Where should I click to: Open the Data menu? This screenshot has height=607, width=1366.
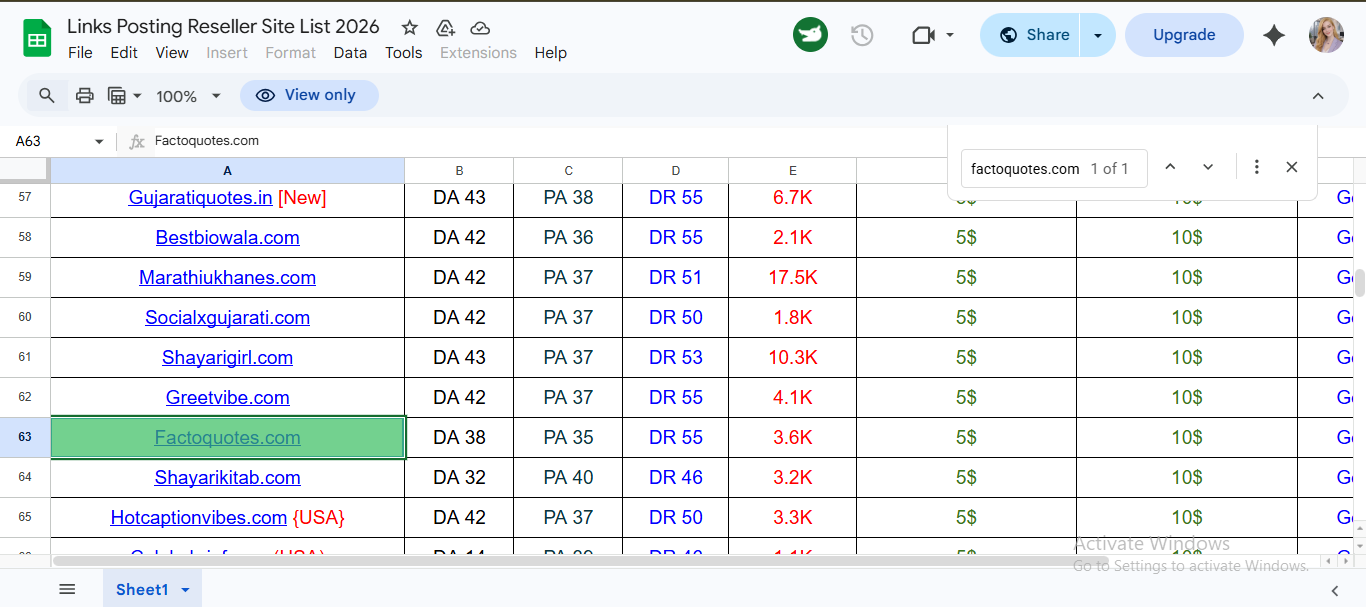[x=350, y=53]
